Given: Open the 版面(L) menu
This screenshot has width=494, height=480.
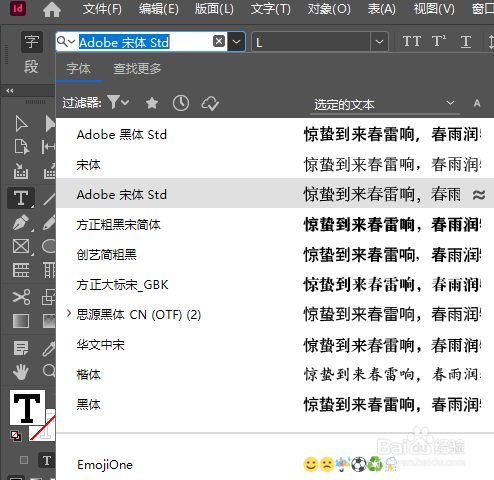Looking at the screenshot, I should [214, 9].
